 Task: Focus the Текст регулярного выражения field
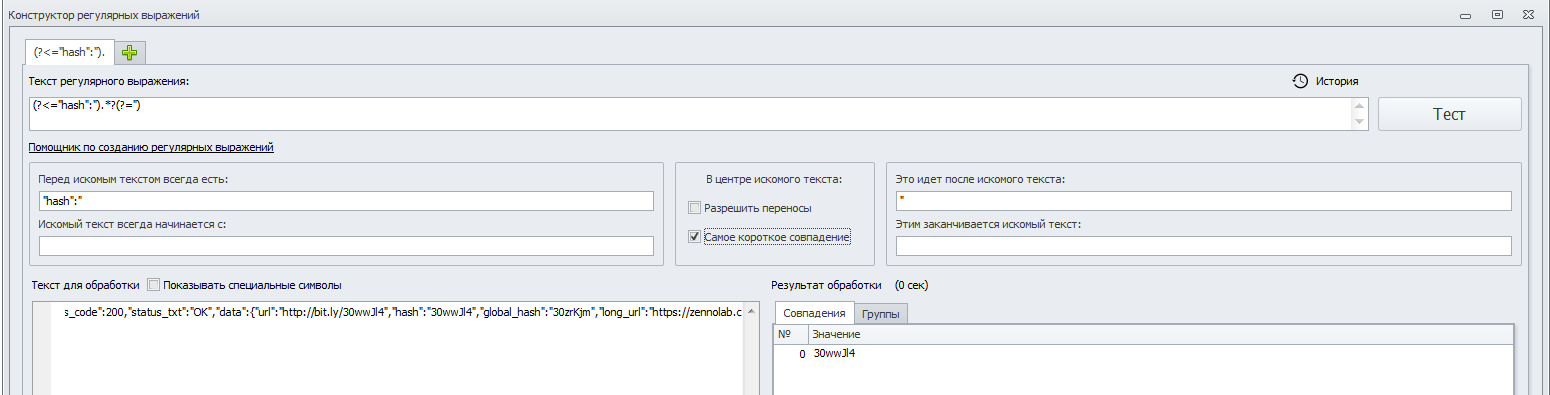tap(689, 114)
